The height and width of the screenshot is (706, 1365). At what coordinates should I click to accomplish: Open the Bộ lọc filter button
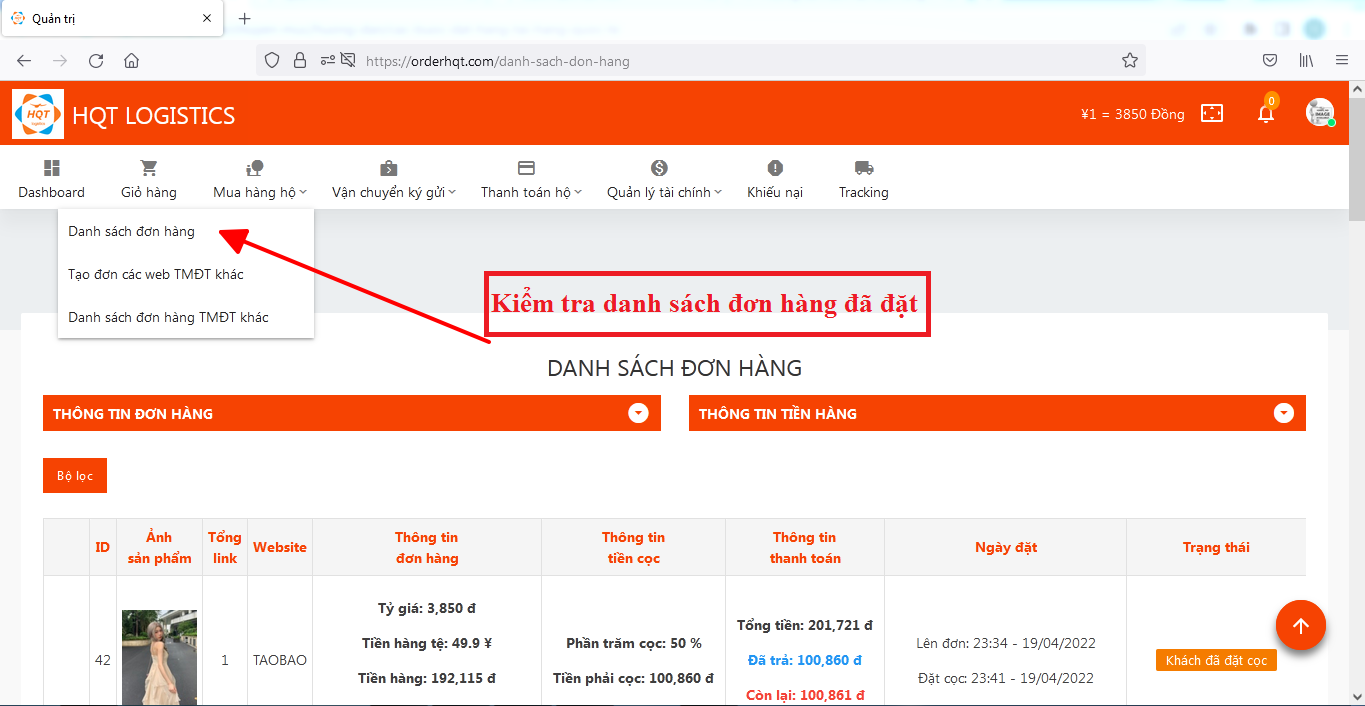75,476
